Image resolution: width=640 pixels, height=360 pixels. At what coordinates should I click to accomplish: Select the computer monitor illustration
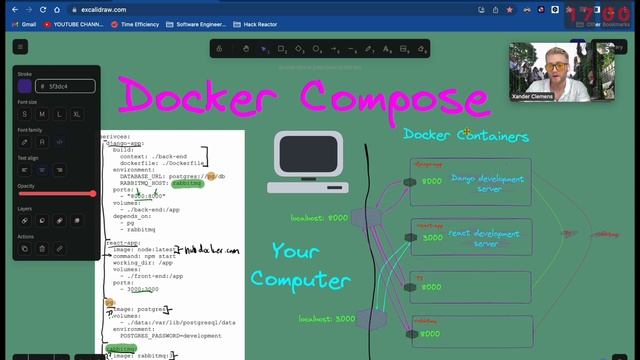[x=308, y=162]
